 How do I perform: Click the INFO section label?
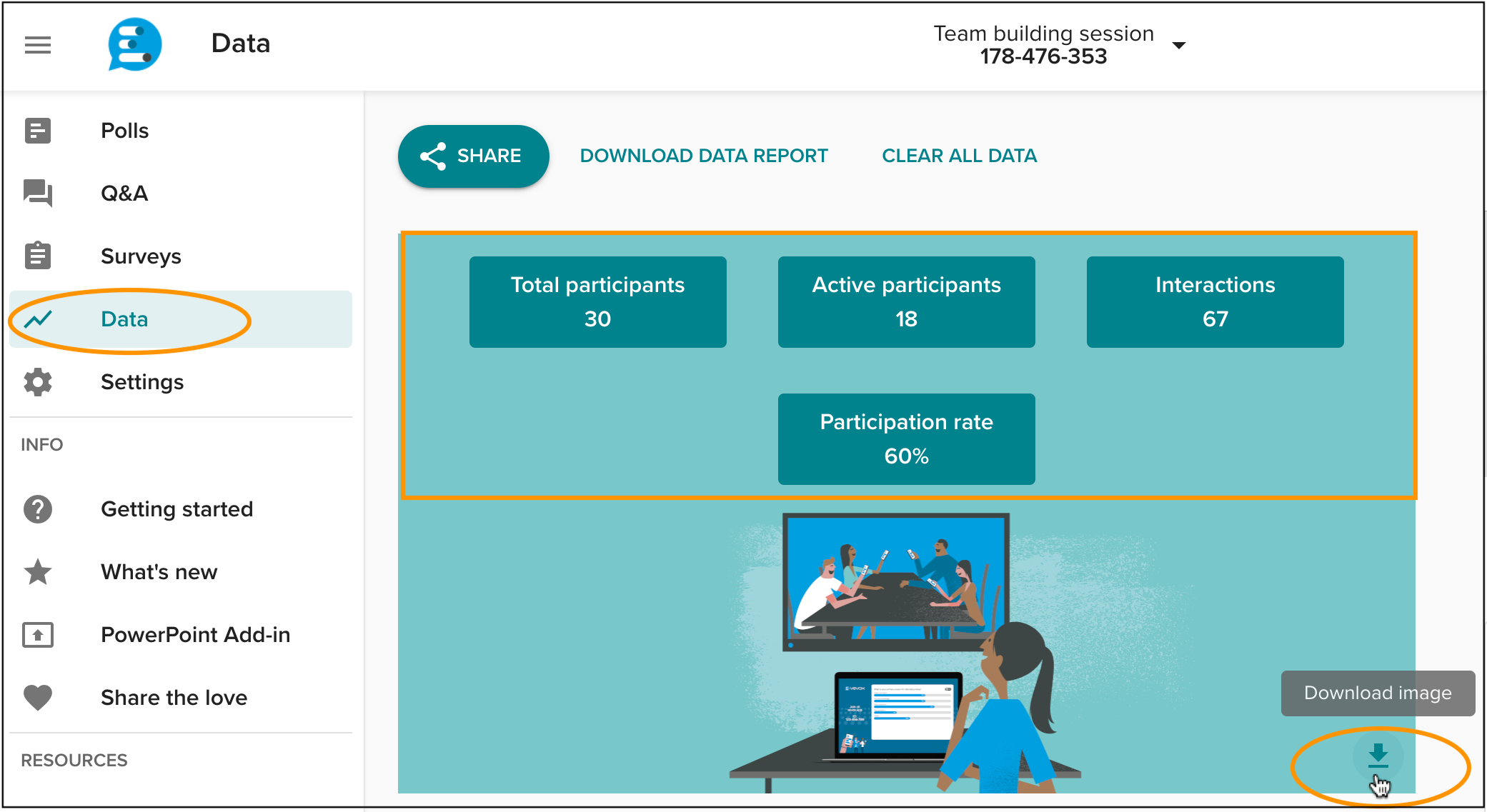pyautogui.click(x=42, y=445)
